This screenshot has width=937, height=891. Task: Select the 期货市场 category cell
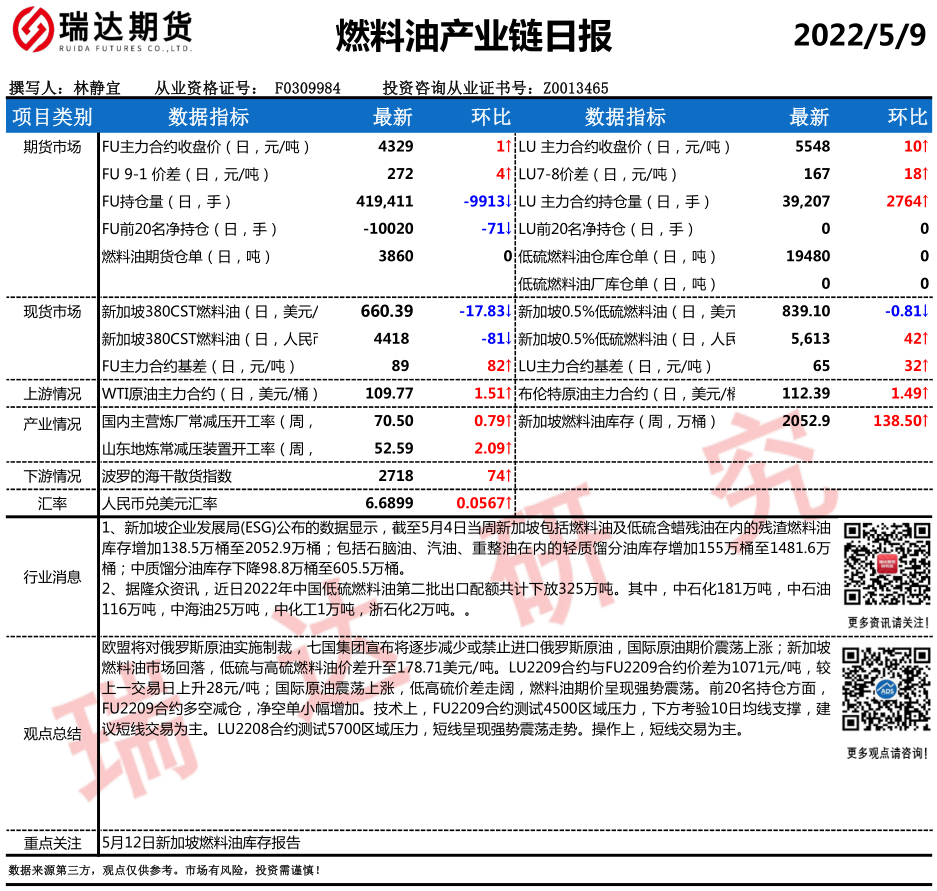(52, 147)
